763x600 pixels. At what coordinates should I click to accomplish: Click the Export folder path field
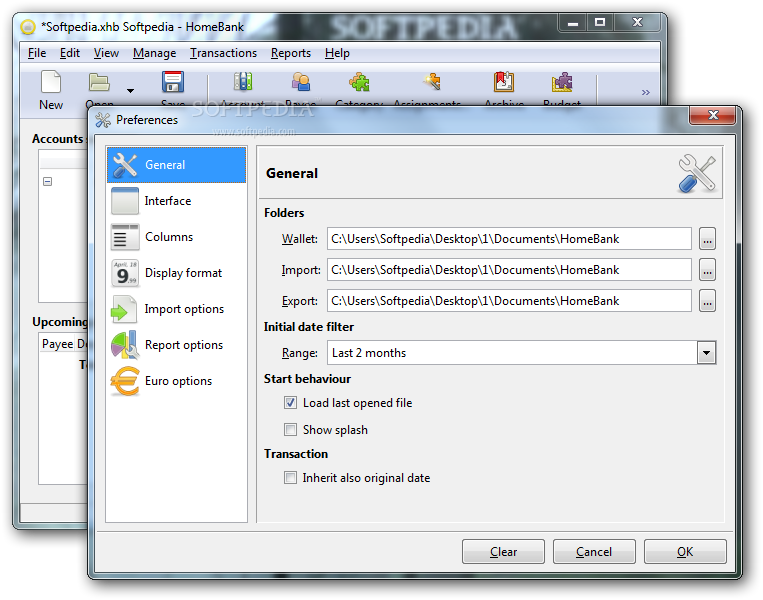click(x=509, y=301)
